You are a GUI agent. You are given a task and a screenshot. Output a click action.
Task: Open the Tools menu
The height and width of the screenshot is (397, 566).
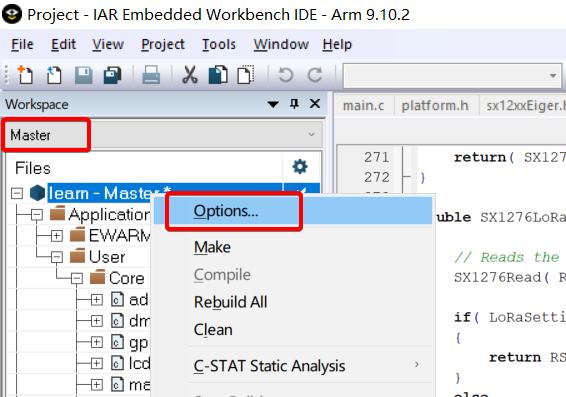tap(219, 44)
